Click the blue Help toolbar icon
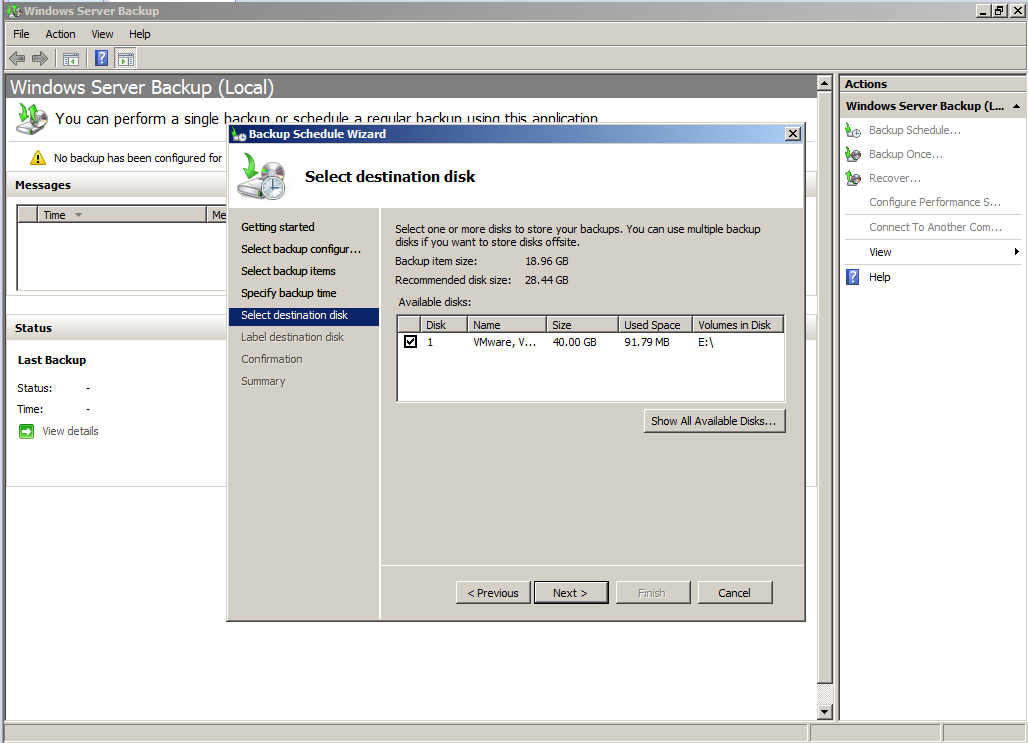This screenshot has height=743, width=1028. click(x=102, y=58)
